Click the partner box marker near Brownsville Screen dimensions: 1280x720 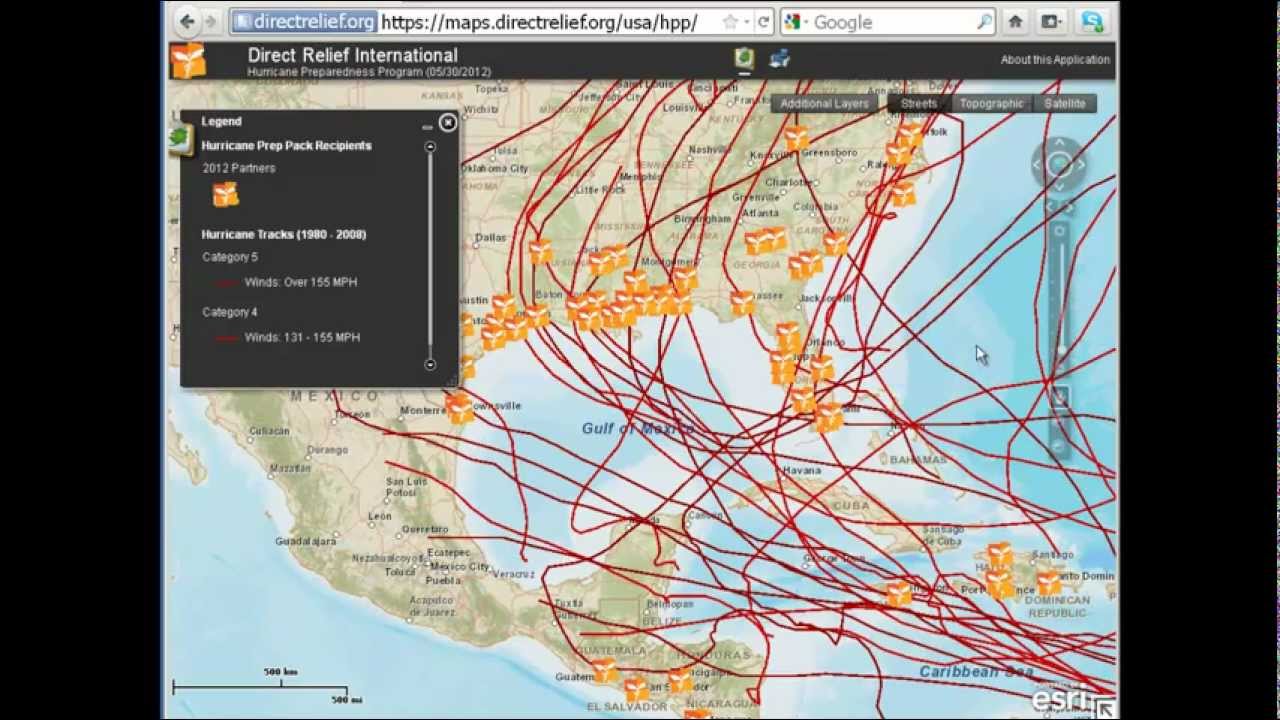[459, 407]
